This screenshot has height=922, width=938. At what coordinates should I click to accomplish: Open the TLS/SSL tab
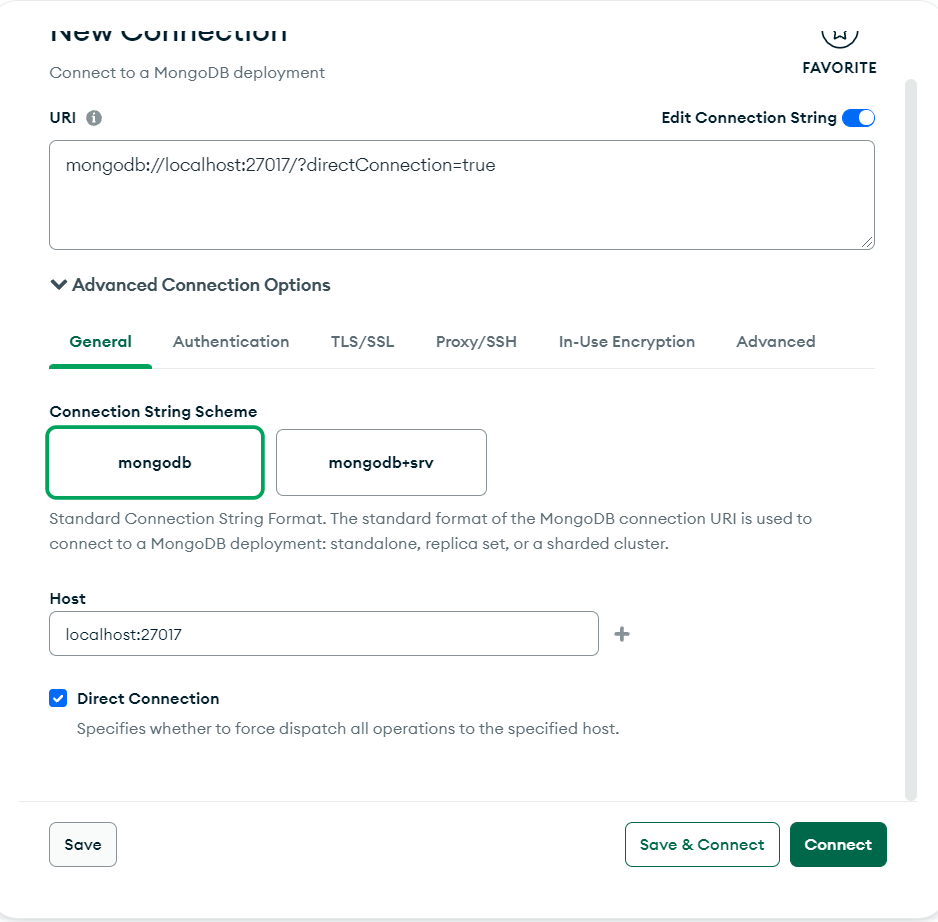(x=362, y=342)
